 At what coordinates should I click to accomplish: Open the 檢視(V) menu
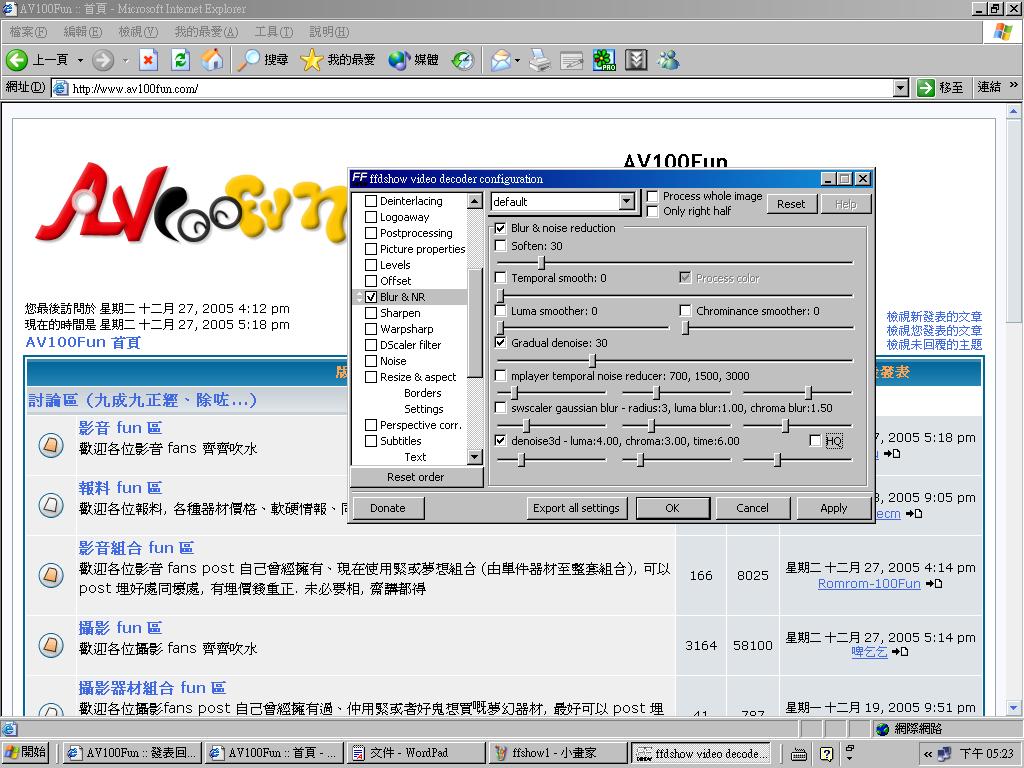pos(137,32)
